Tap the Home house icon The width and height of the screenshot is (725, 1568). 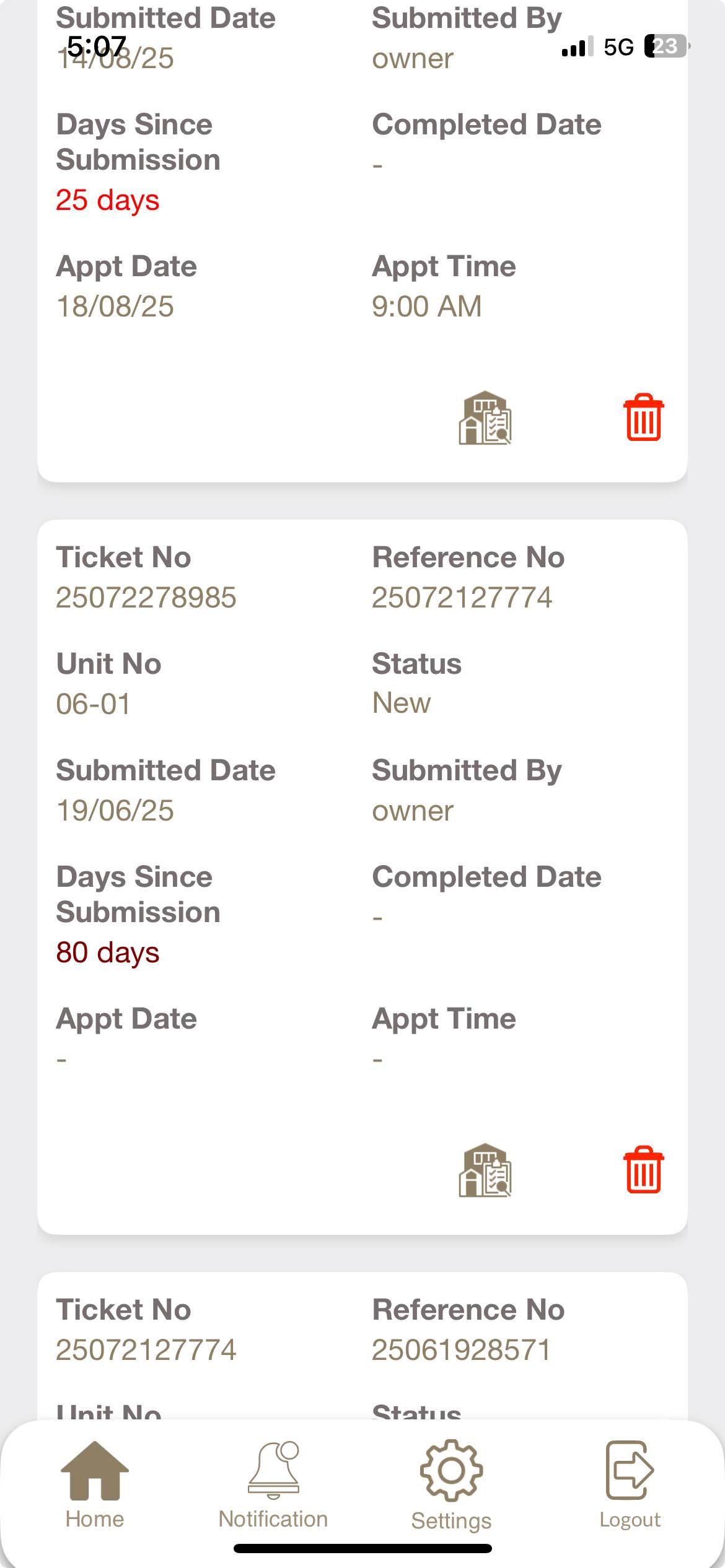coord(95,1470)
